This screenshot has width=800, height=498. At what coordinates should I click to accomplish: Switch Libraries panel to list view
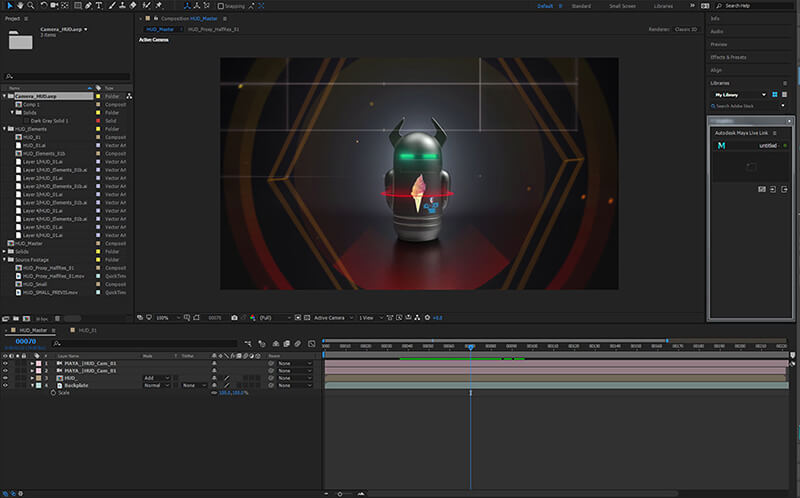pos(784,94)
